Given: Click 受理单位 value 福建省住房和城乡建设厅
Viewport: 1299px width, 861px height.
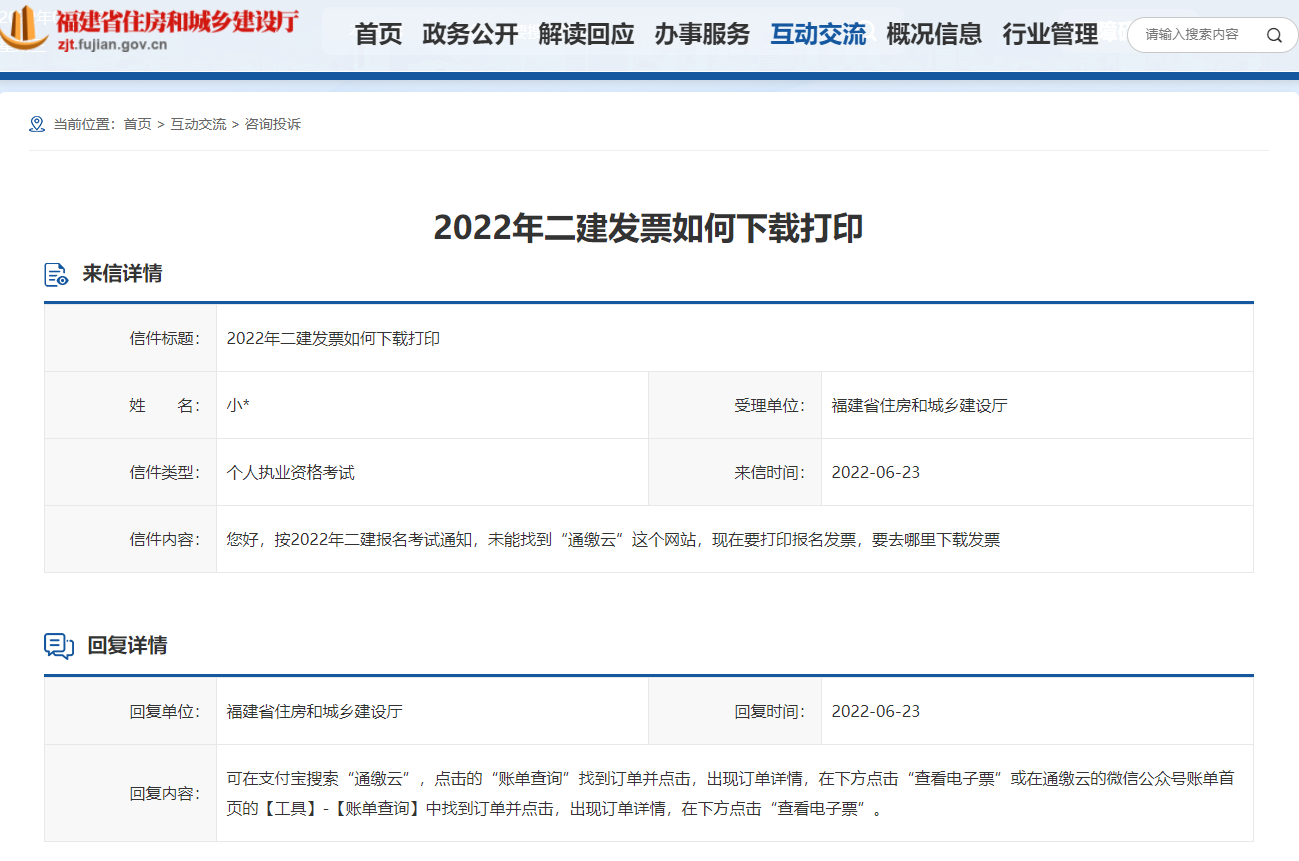Looking at the screenshot, I should (x=919, y=405).
